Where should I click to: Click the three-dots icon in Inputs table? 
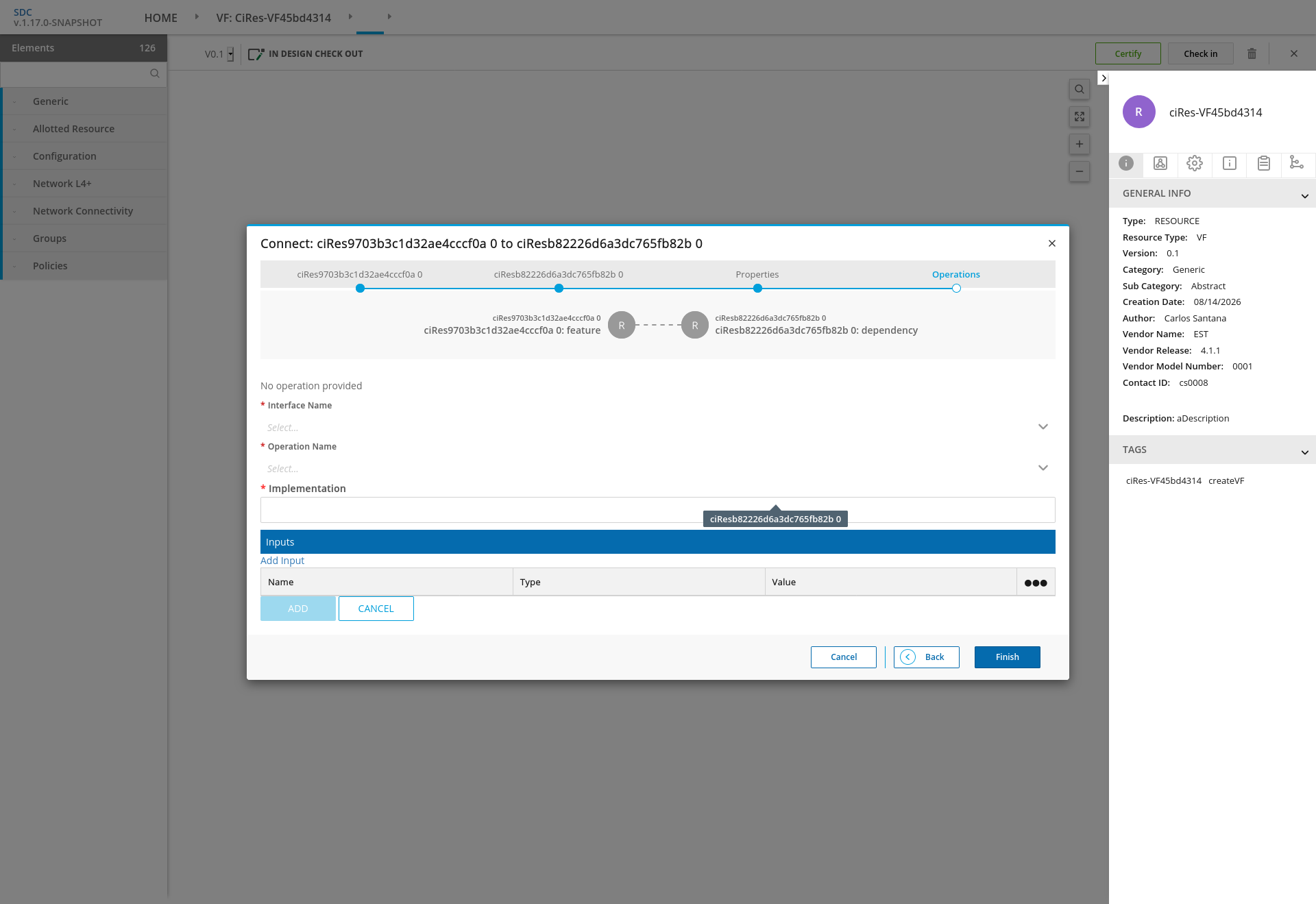pos(1036,583)
